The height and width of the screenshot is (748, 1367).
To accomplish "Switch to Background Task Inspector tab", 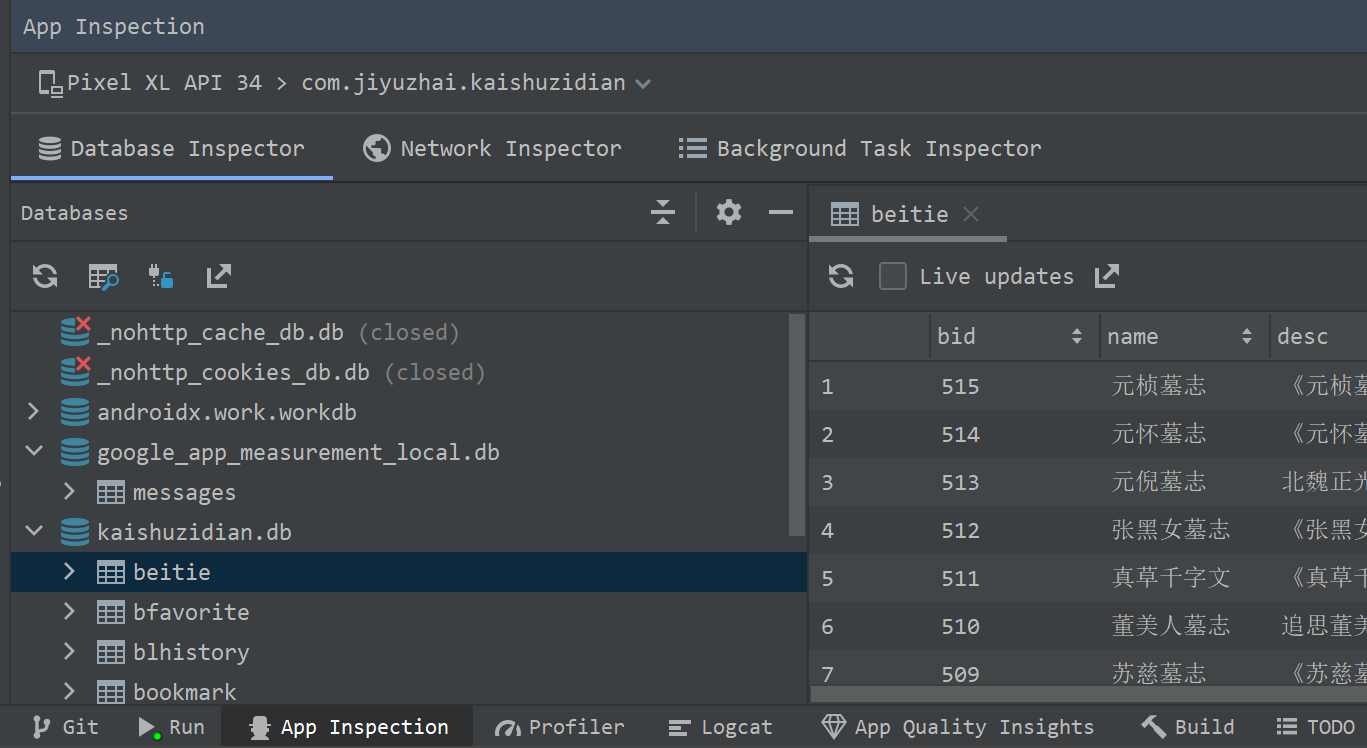I will 860,149.
